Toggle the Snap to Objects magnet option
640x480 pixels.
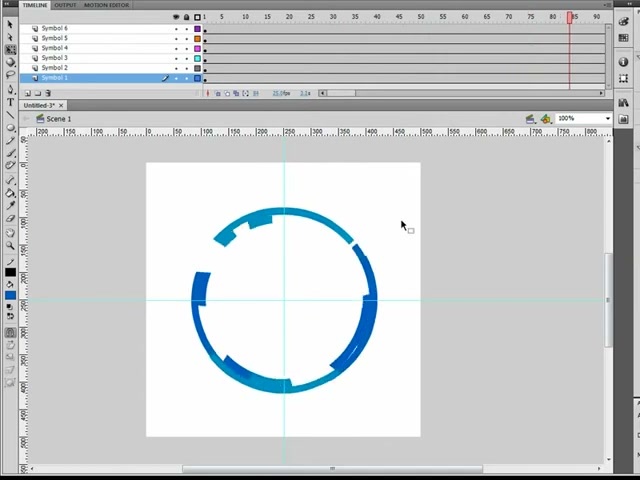[10, 333]
